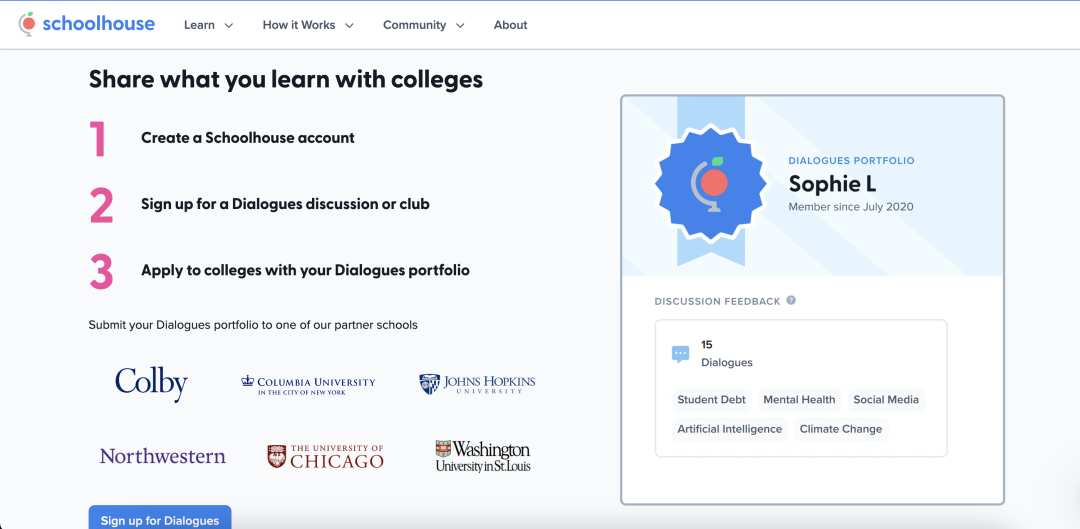Click the schoolhouse wordmark in the header
The height and width of the screenshot is (529, 1080).
[98, 24]
